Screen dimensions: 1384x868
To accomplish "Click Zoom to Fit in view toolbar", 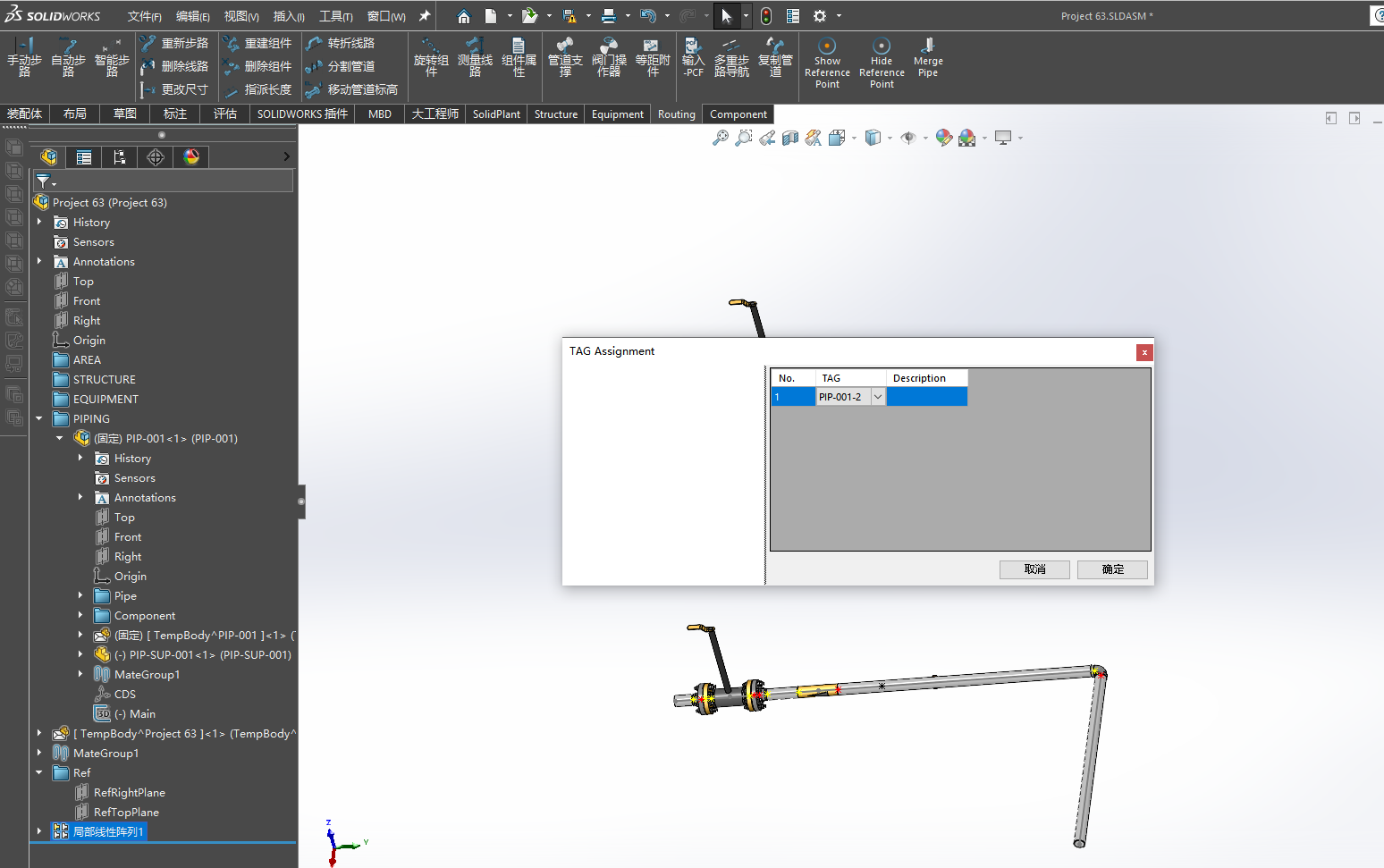I will tap(721, 138).
